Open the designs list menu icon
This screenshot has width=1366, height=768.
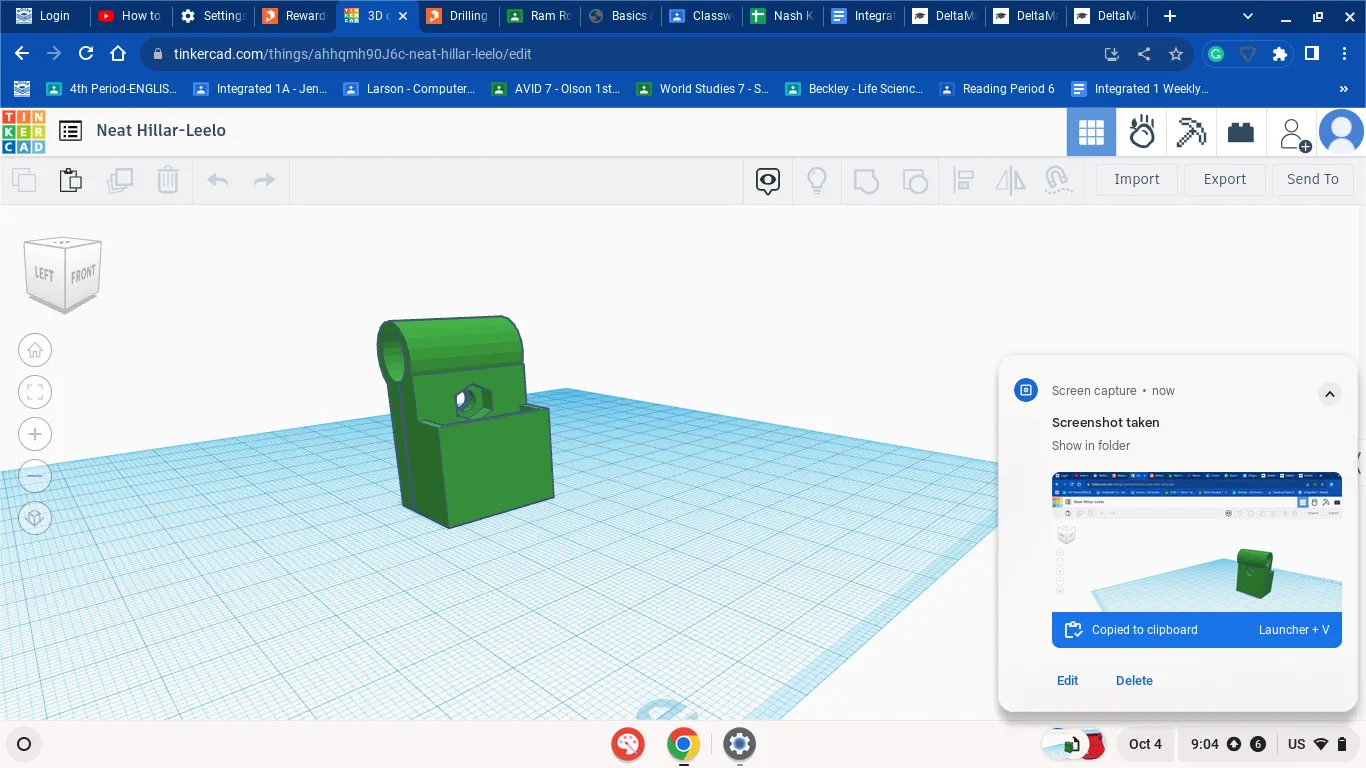(x=70, y=131)
